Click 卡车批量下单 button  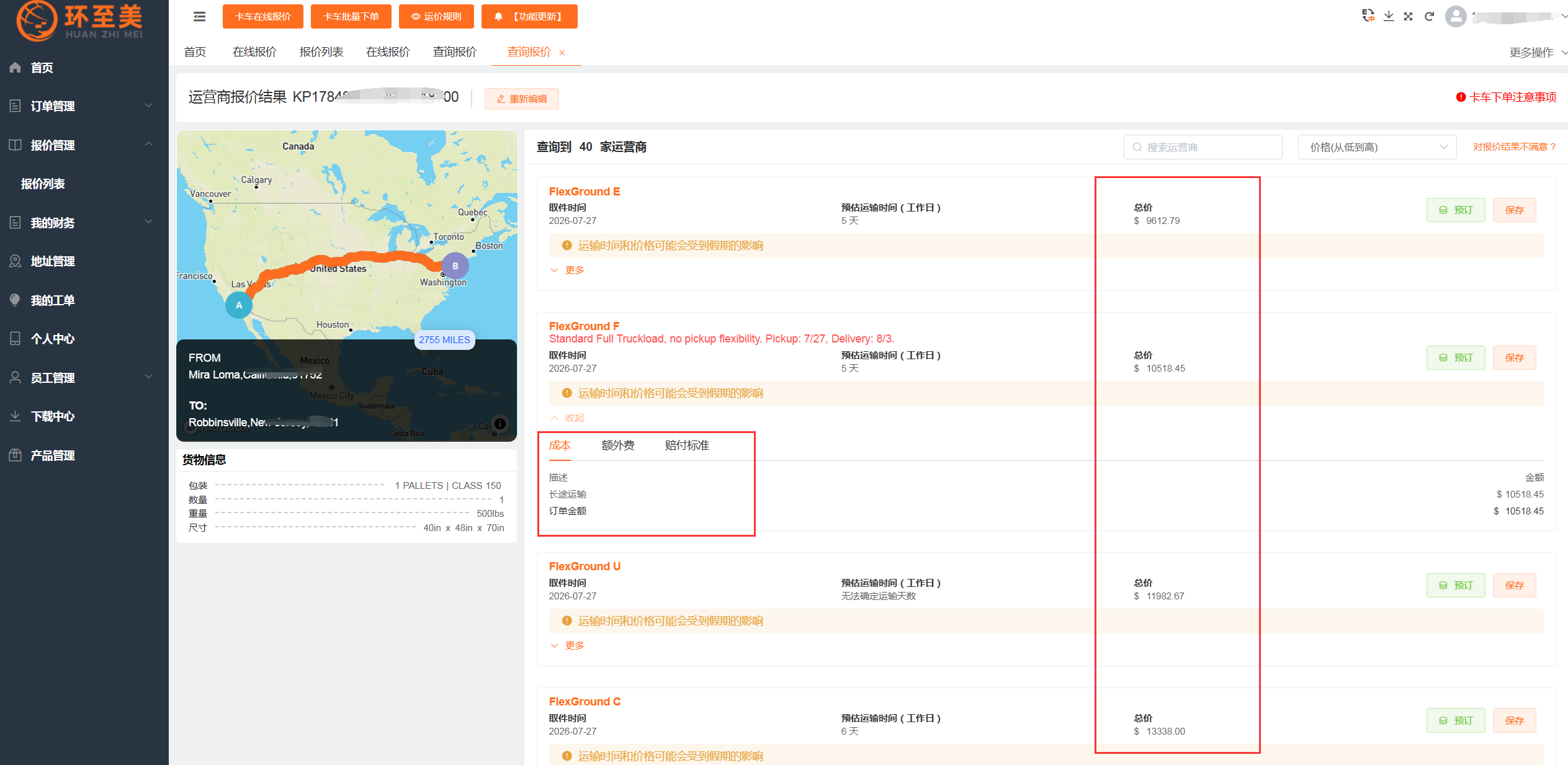click(351, 17)
